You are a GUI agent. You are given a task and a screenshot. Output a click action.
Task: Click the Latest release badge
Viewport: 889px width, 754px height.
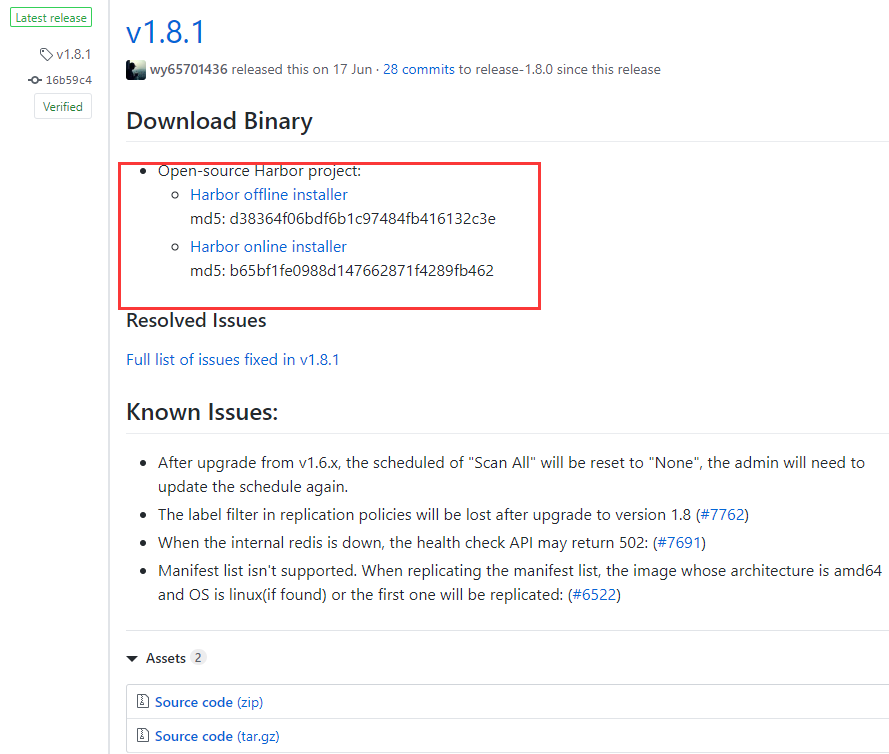click(x=51, y=18)
